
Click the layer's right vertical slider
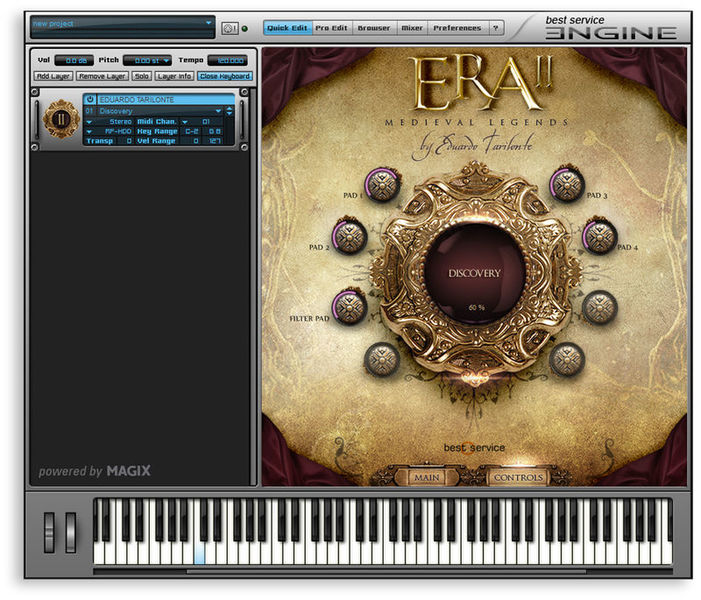(242, 119)
